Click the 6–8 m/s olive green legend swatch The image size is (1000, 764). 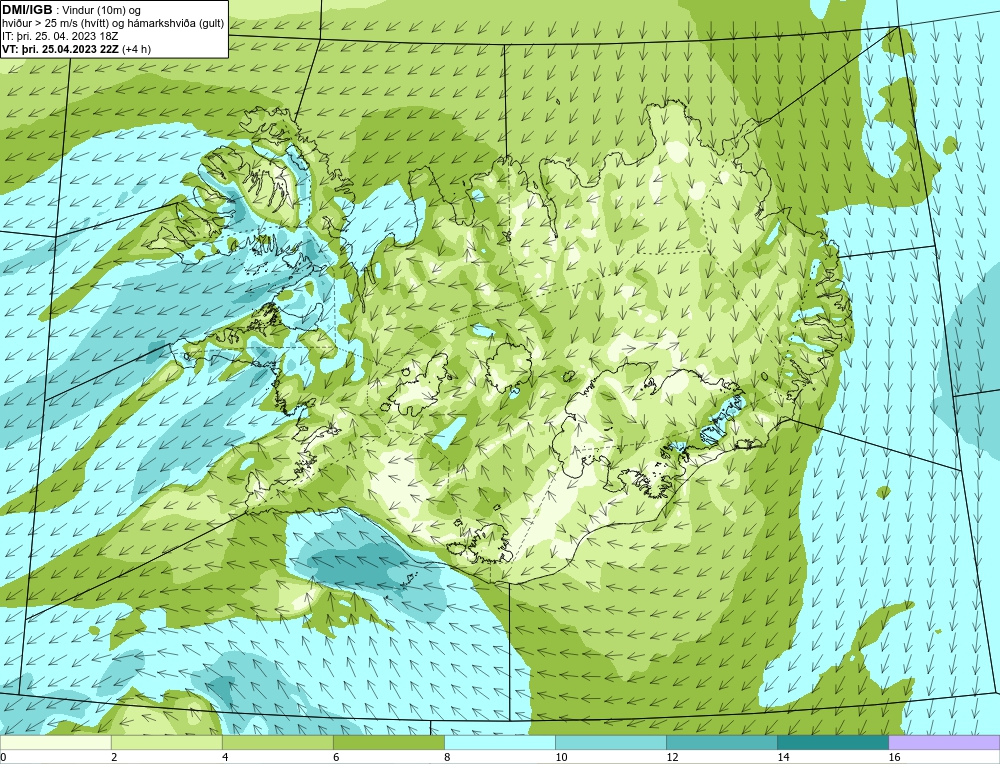388,742
